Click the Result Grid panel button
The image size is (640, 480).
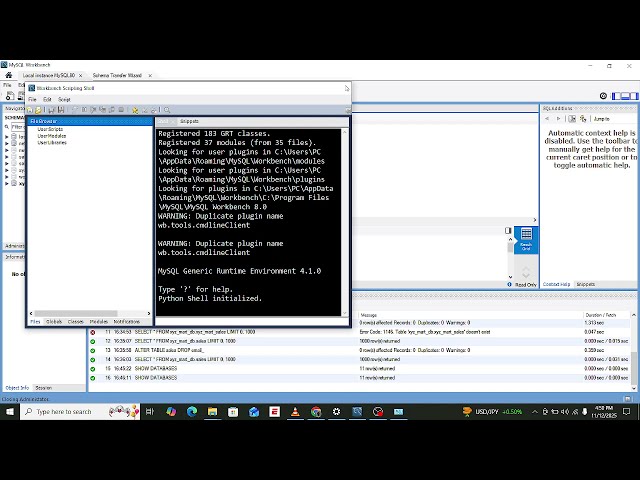[x=526, y=240]
